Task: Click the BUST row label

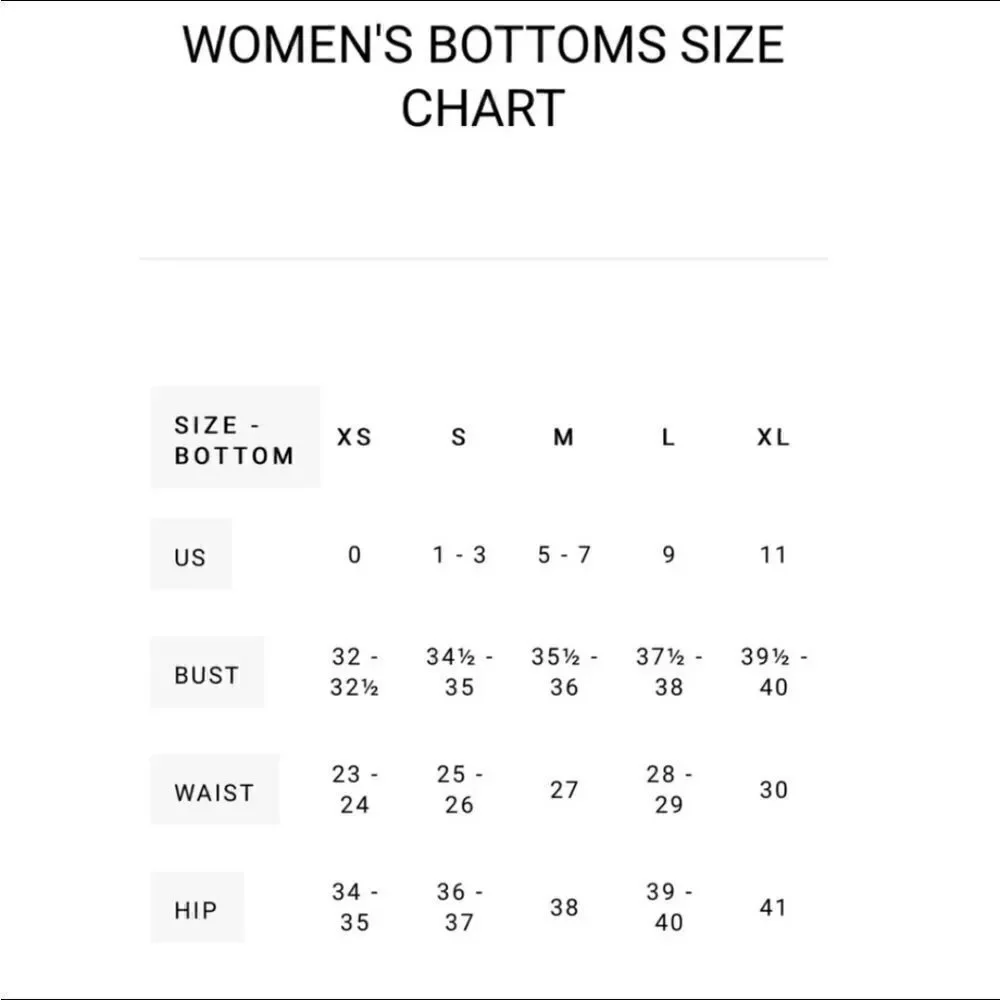Action: [x=207, y=673]
